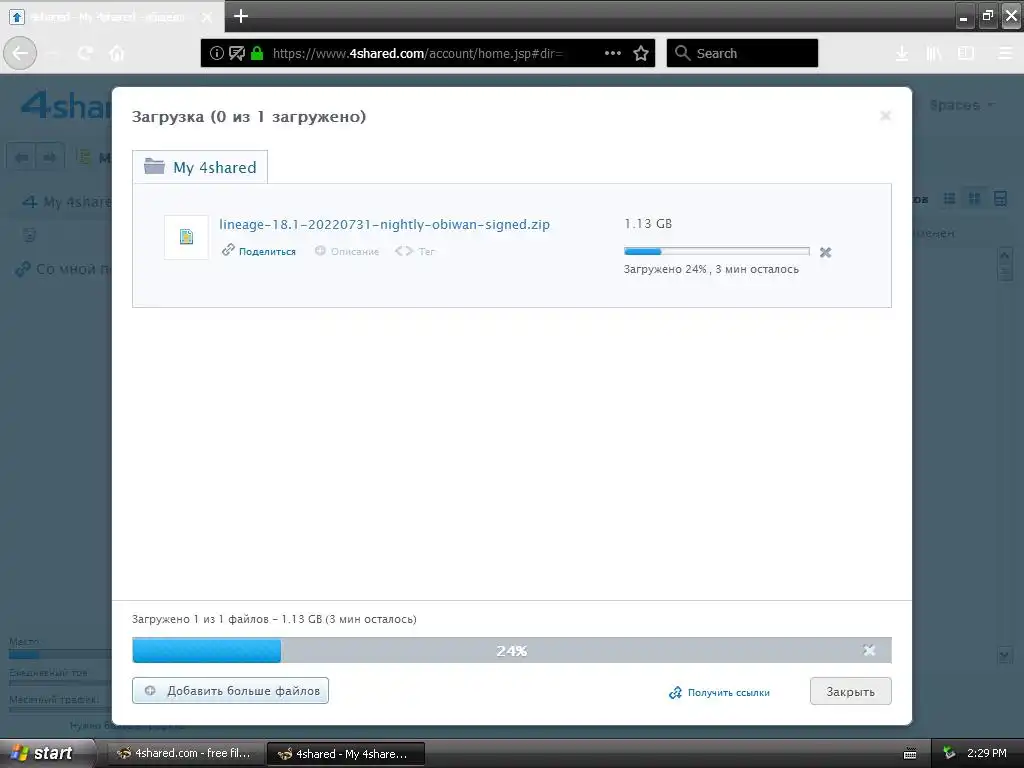Screen dimensions: 1024x768
Task: Close the 4shared browser tab
Action: tap(207, 18)
